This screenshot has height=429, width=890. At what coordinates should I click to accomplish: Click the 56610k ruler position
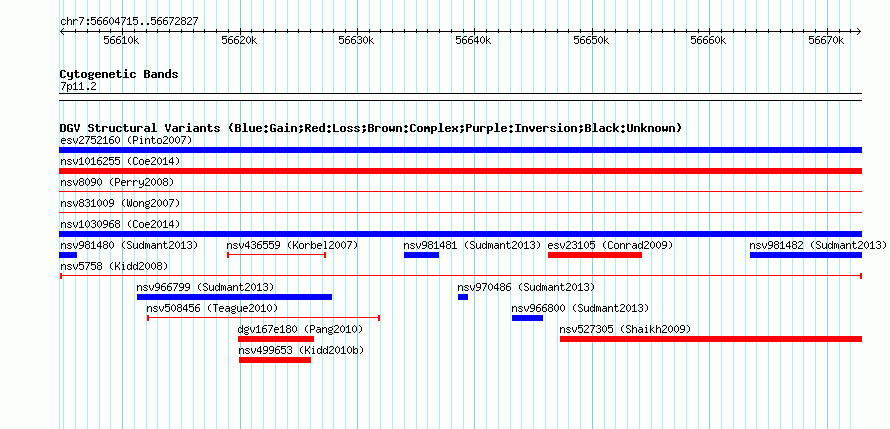[121, 40]
